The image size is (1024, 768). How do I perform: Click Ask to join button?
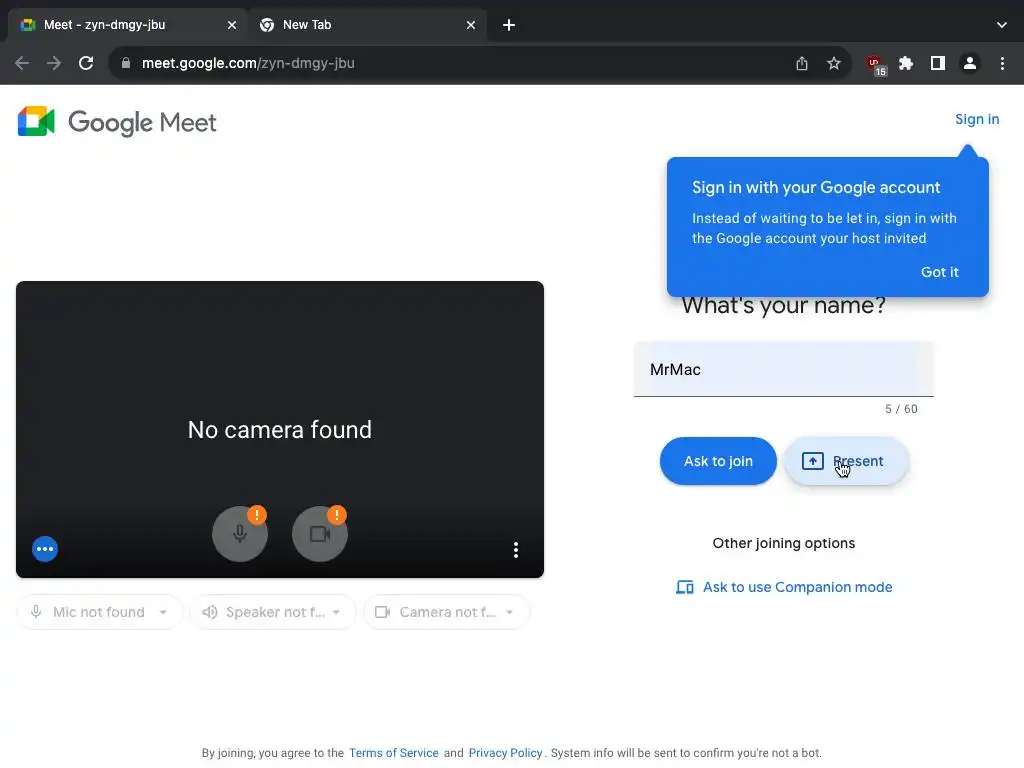(x=718, y=461)
